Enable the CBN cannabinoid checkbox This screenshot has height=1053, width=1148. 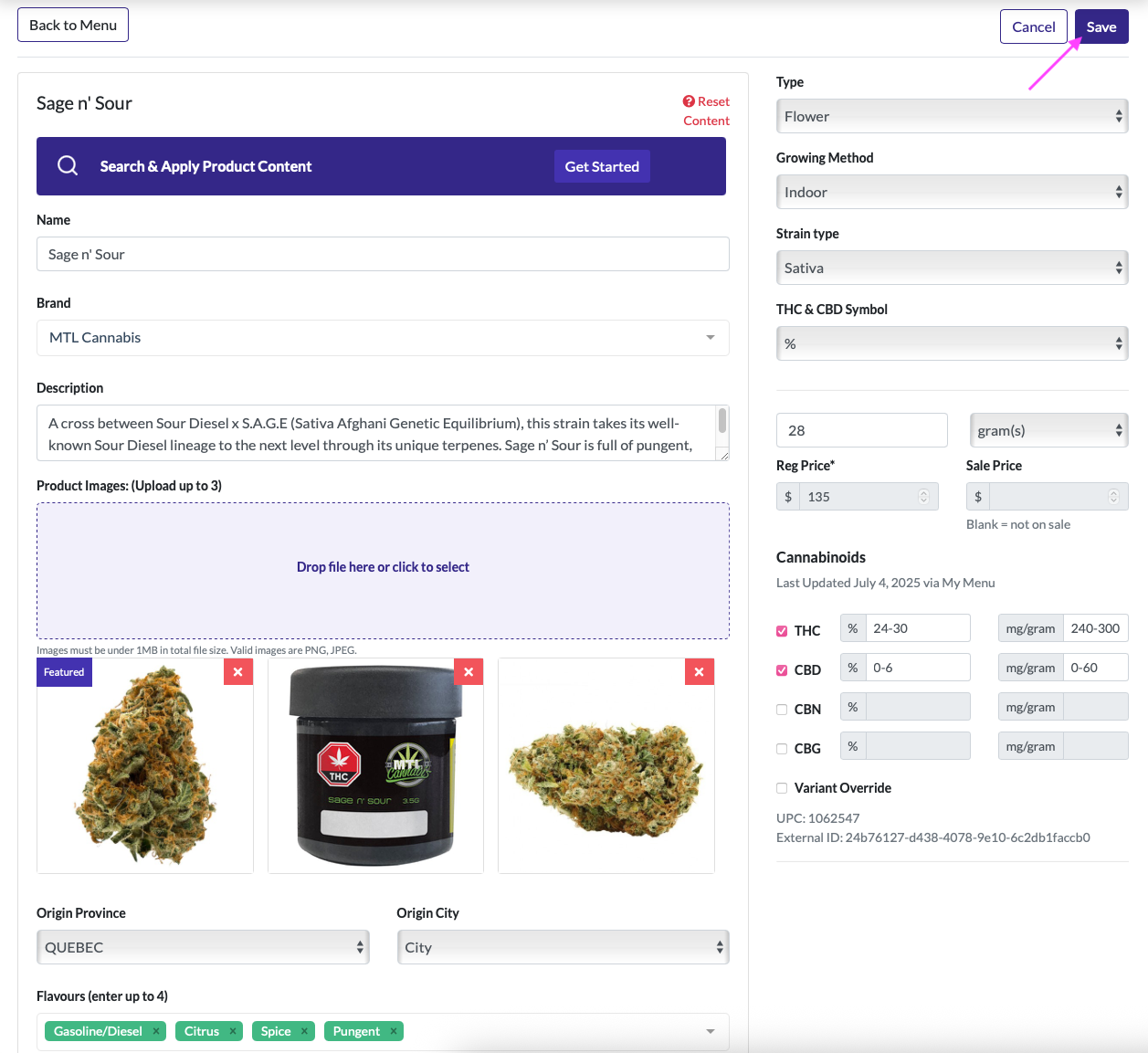click(782, 710)
